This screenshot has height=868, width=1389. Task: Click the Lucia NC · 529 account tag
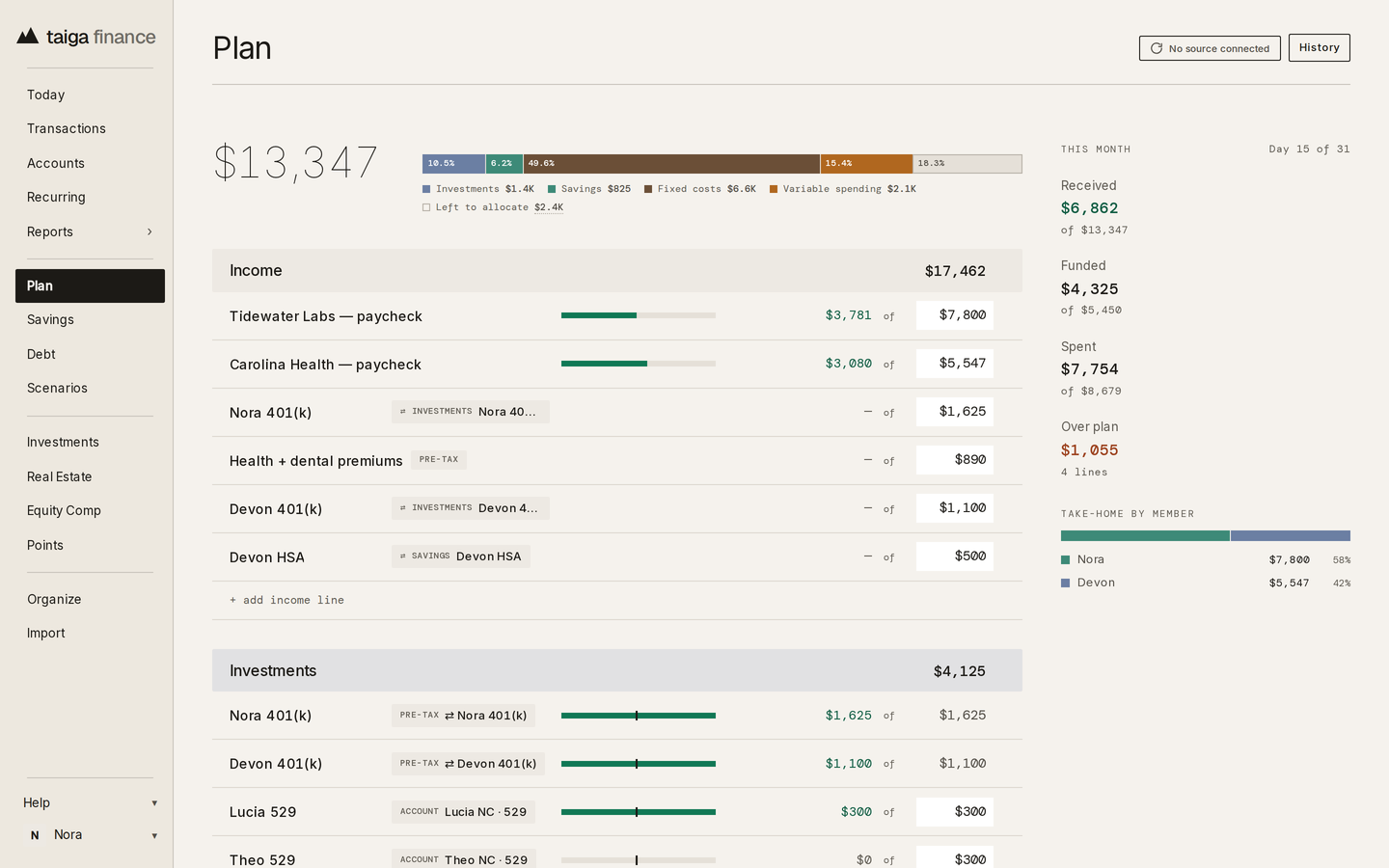(463, 812)
